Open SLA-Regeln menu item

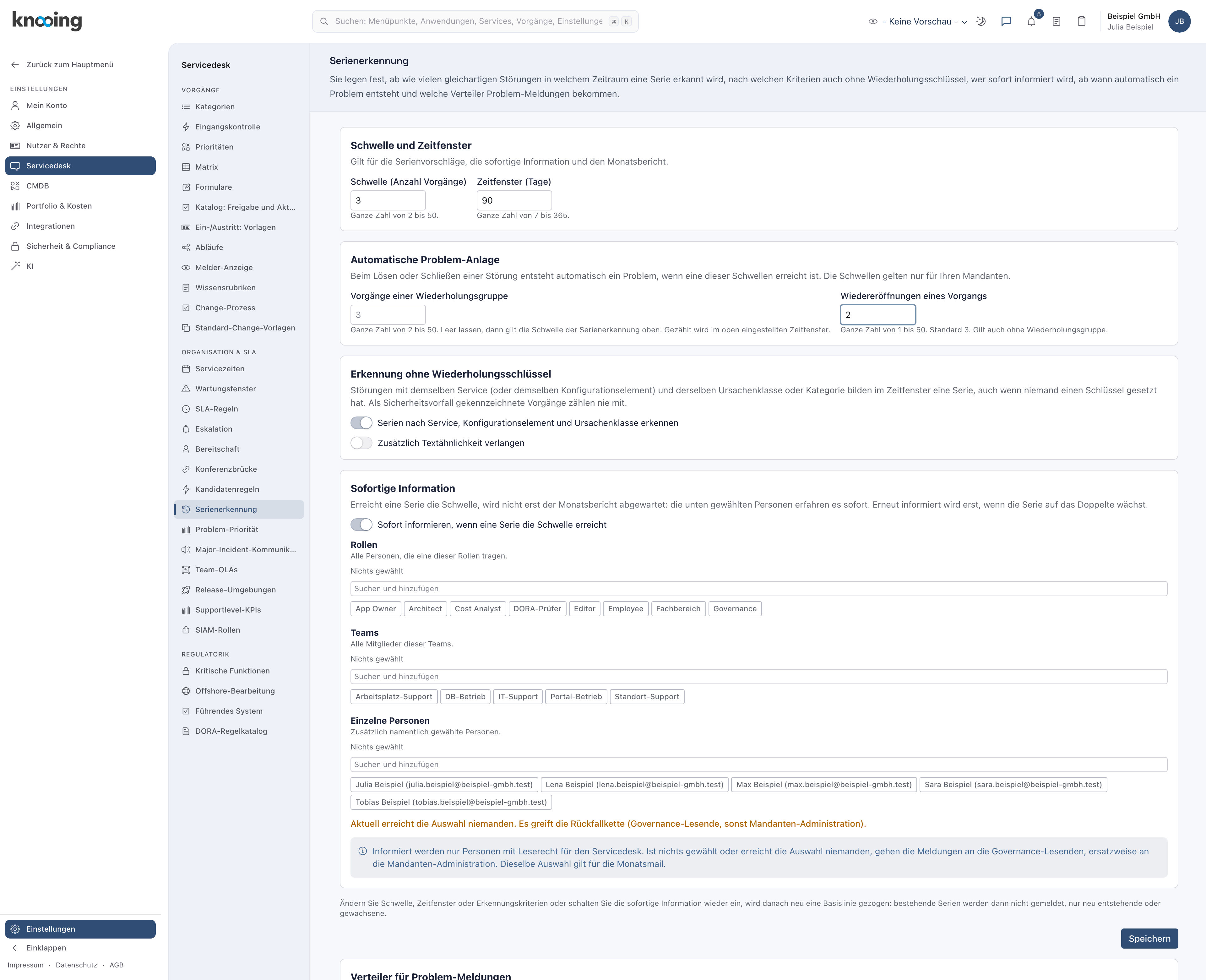(x=239, y=409)
